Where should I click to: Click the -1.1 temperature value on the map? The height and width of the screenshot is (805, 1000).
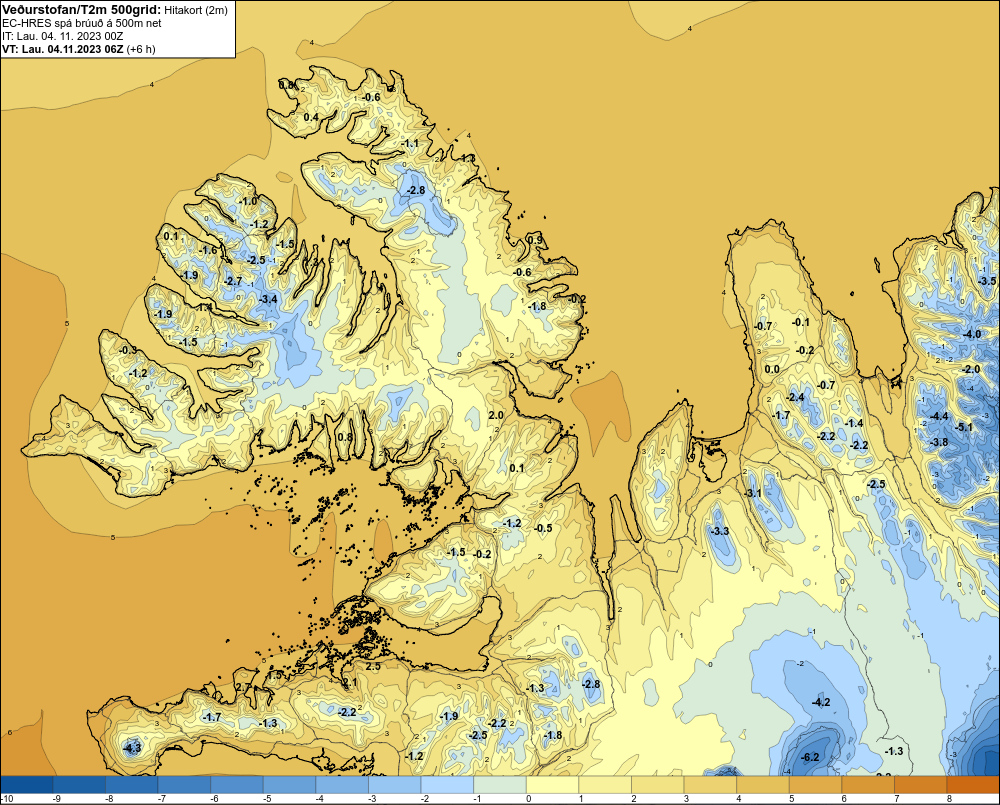click(x=411, y=144)
